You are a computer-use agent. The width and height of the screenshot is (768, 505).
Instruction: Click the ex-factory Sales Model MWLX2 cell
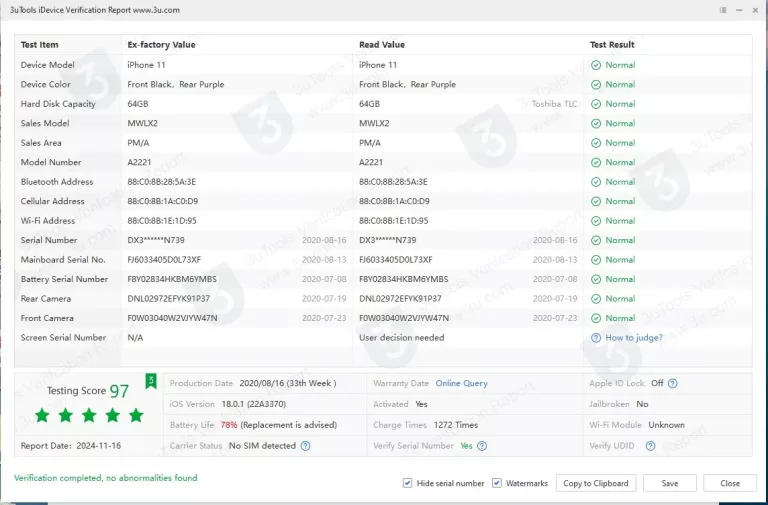143,123
